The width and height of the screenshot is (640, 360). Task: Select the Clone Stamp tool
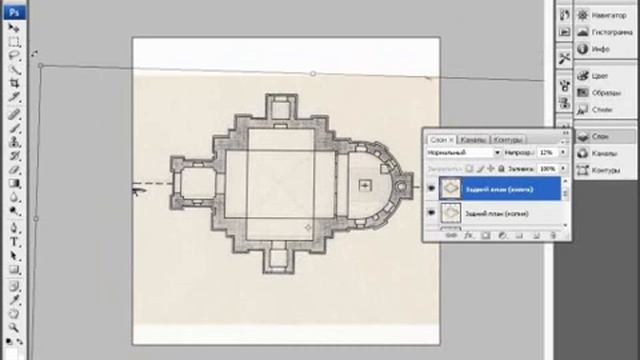pos(14,142)
